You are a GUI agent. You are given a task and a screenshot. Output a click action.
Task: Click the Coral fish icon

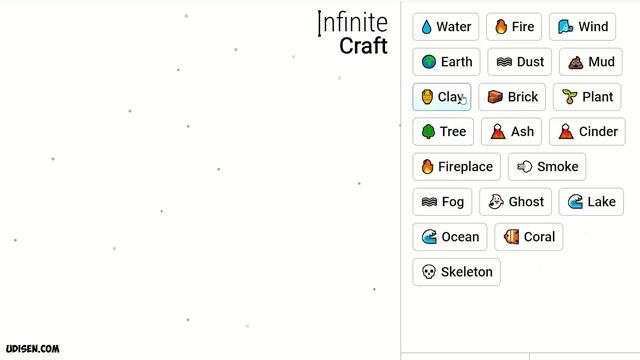point(511,237)
